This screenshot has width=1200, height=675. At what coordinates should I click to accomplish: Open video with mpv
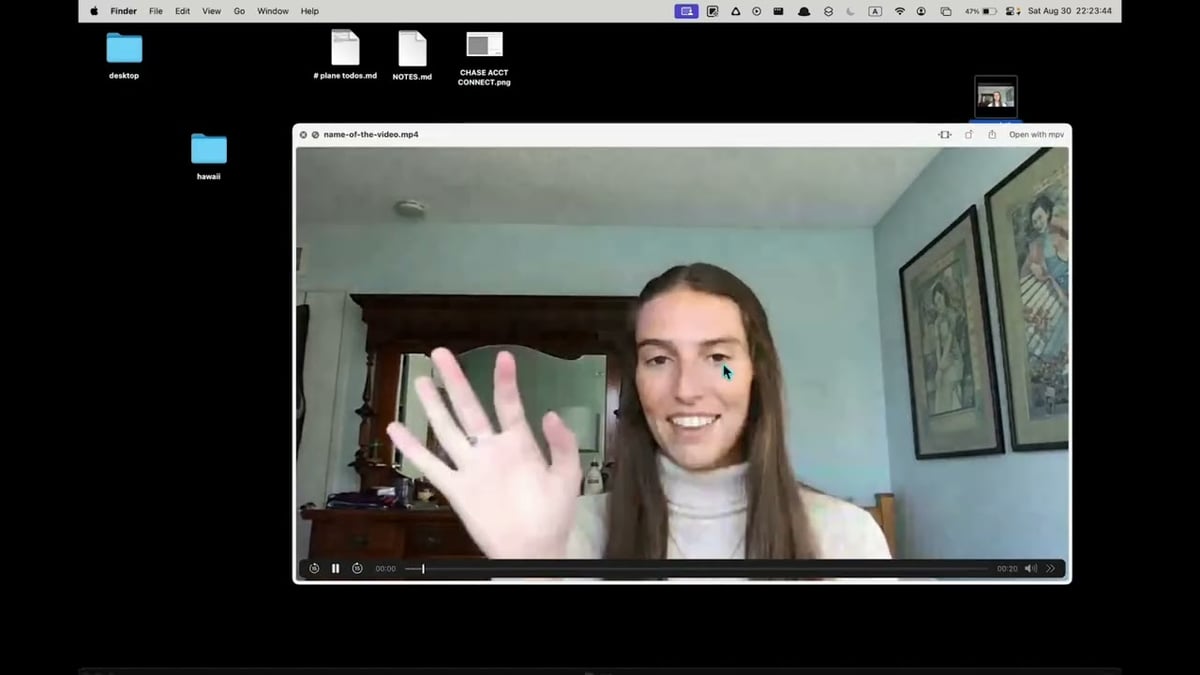coord(1036,134)
